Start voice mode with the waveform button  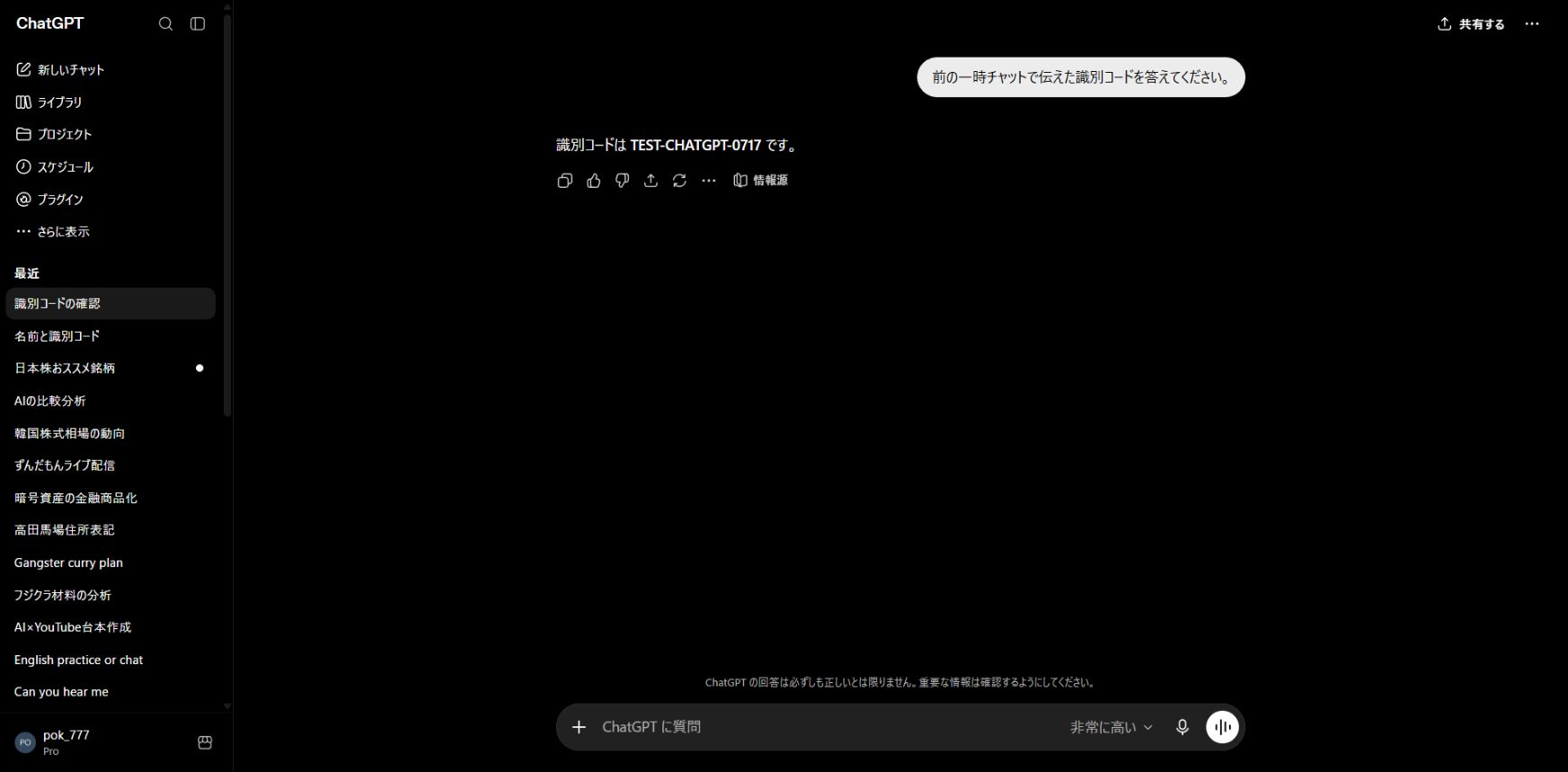1222,727
